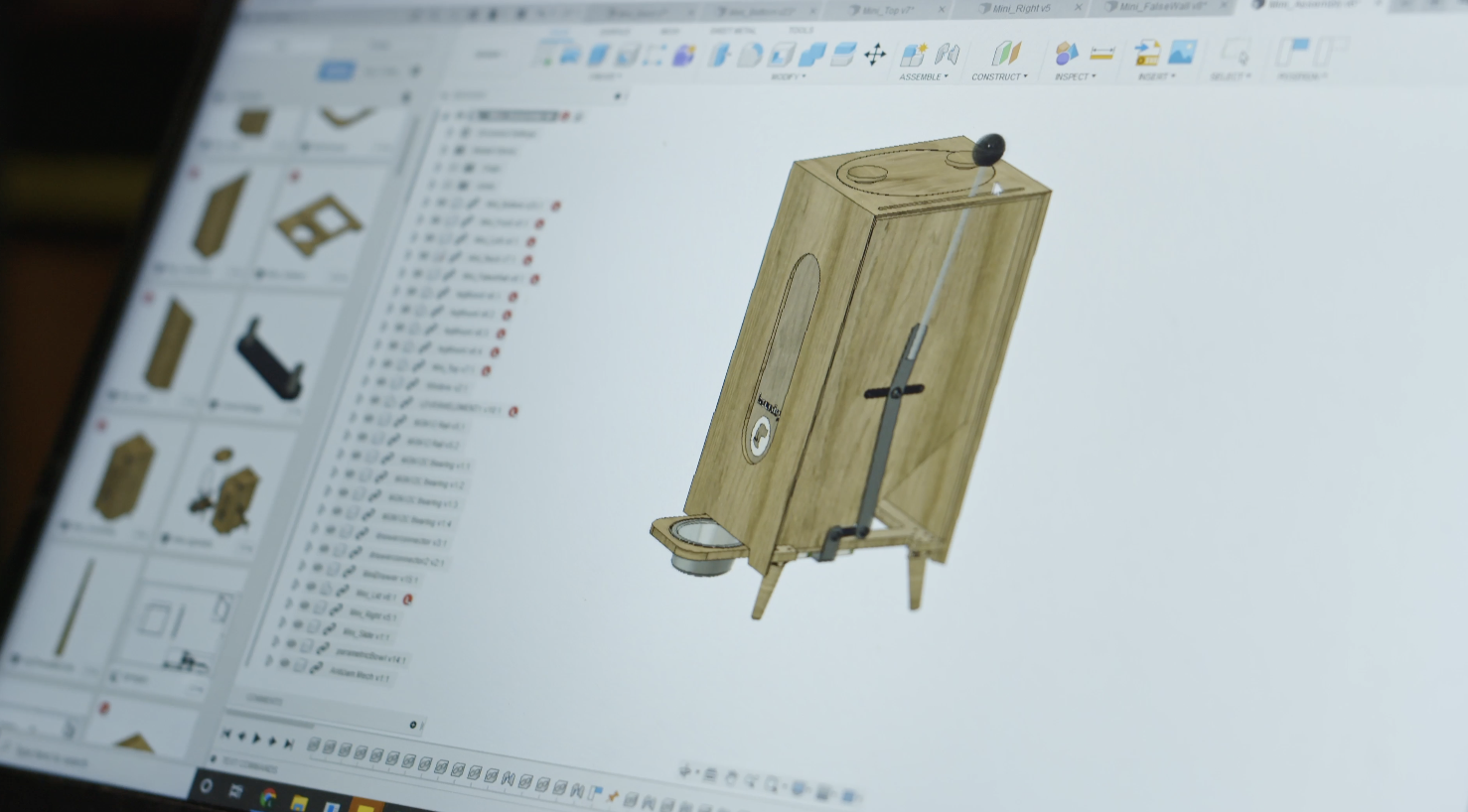Click the Measure tool in Inspect
The height and width of the screenshot is (812, 1468).
click(x=1101, y=53)
